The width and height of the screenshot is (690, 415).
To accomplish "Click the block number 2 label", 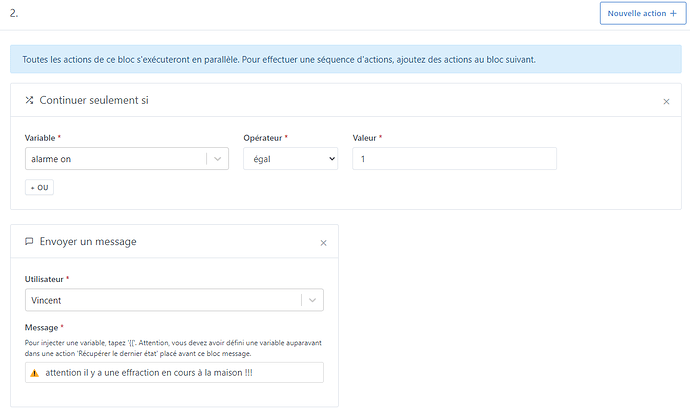I will [13, 13].
